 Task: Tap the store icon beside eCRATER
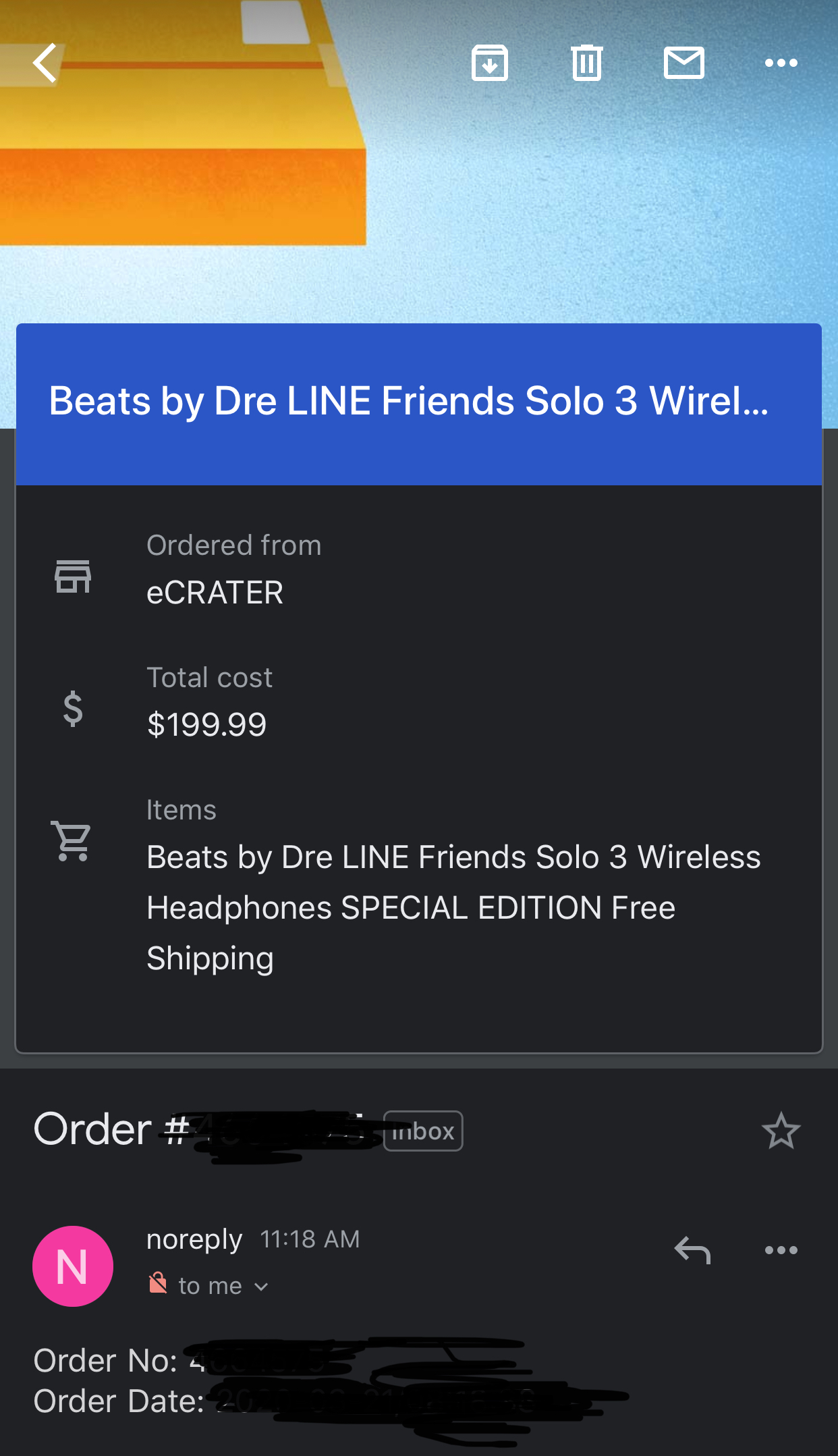pyautogui.click(x=73, y=576)
